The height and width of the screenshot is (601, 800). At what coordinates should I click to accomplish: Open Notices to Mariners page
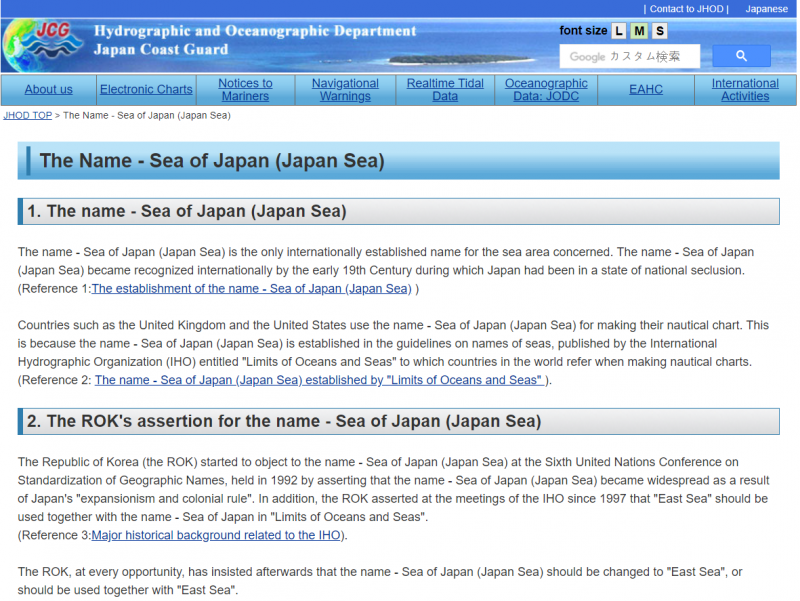click(245, 90)
